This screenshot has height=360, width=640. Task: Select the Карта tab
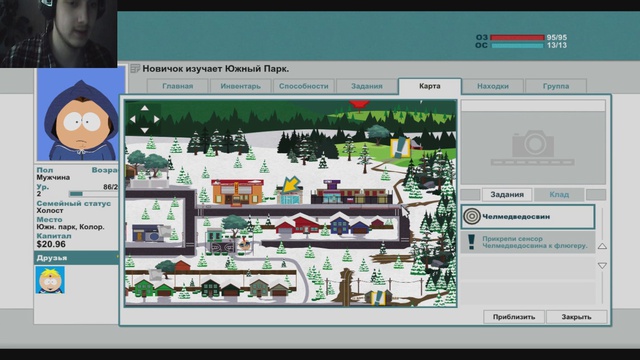430,86
